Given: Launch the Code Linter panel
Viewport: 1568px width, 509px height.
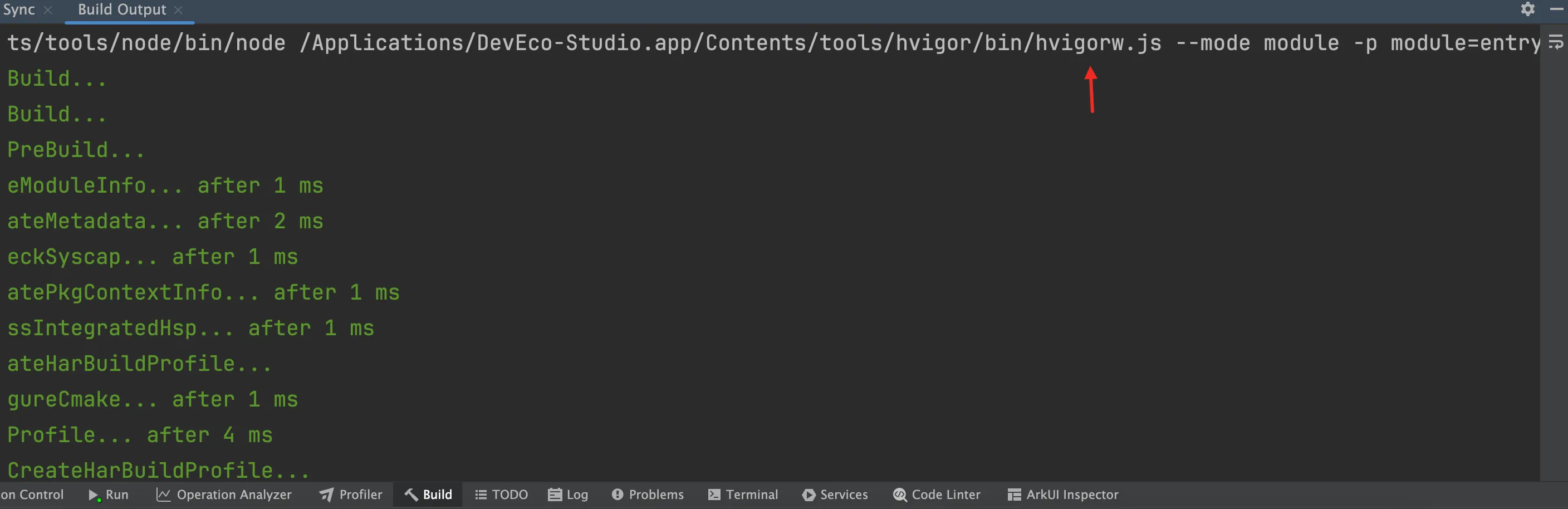Looking at the screenshot, I should pos(937,495).
